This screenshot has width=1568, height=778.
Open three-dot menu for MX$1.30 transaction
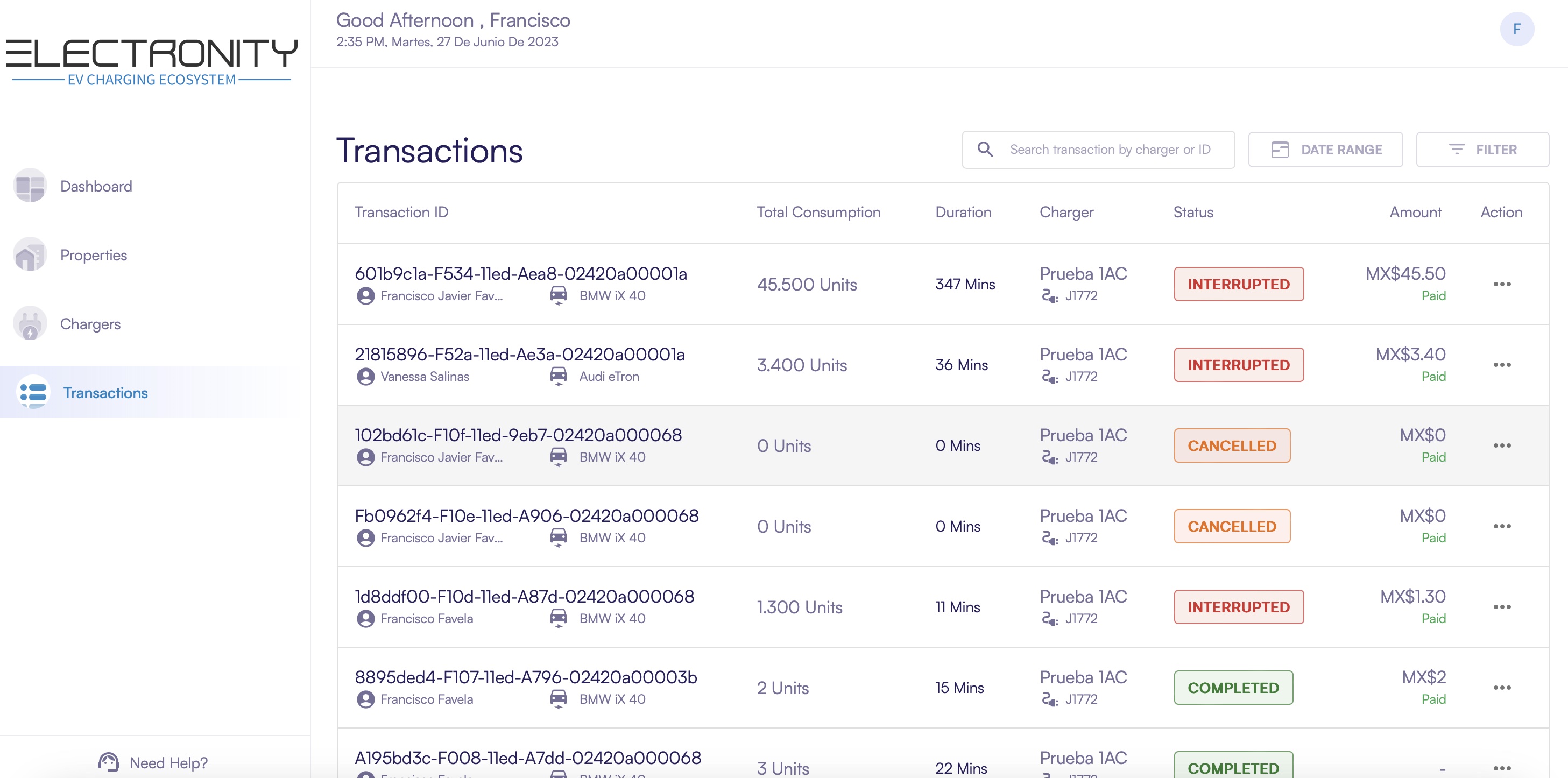1502,607
